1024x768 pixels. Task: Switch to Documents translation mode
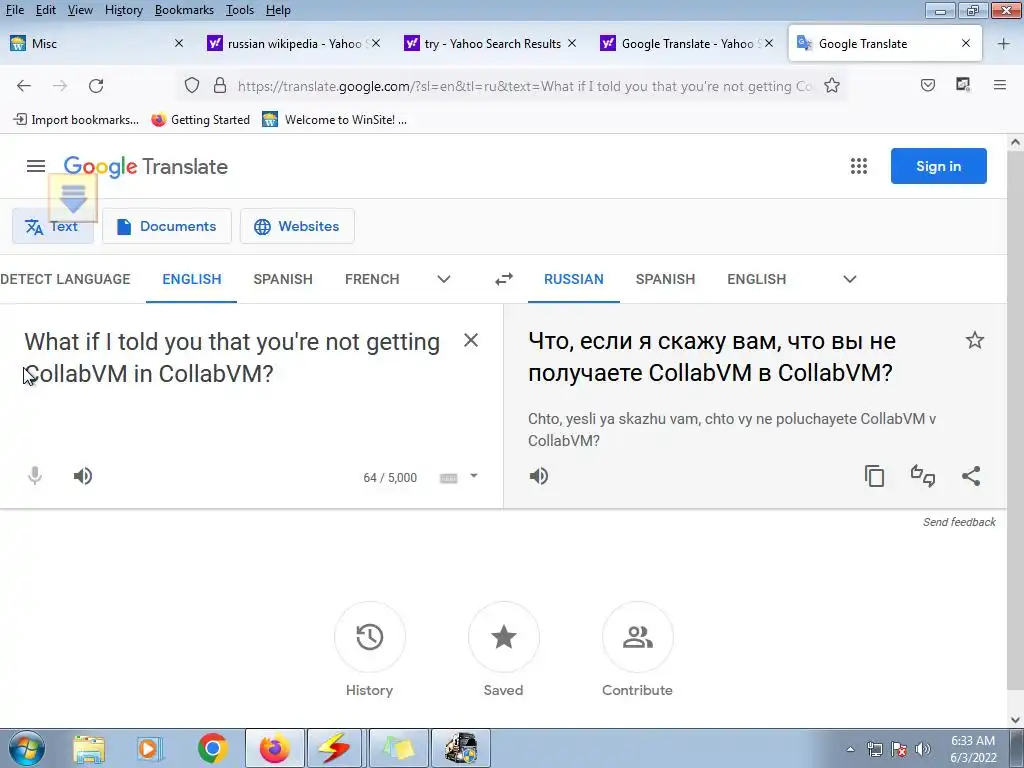[167, 226]
